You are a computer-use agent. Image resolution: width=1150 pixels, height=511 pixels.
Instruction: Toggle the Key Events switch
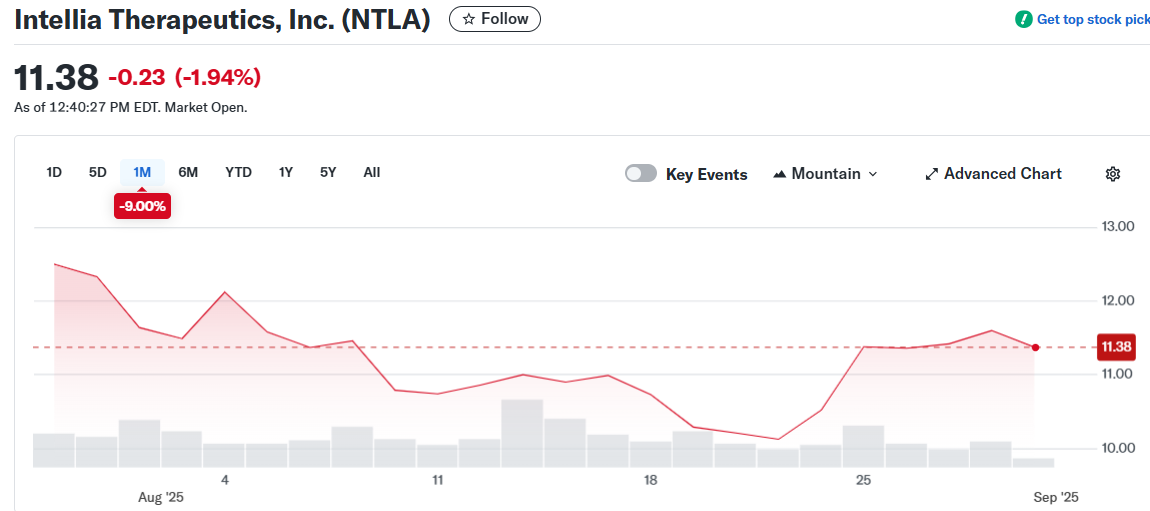[640, 174]
